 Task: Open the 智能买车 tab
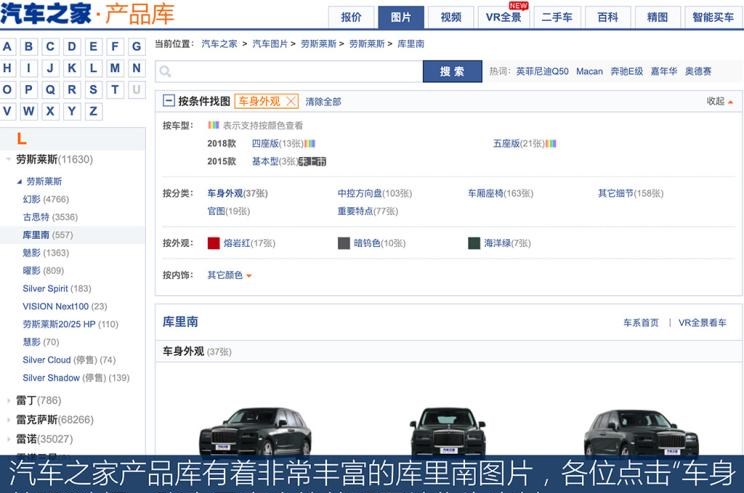point(713,18)
